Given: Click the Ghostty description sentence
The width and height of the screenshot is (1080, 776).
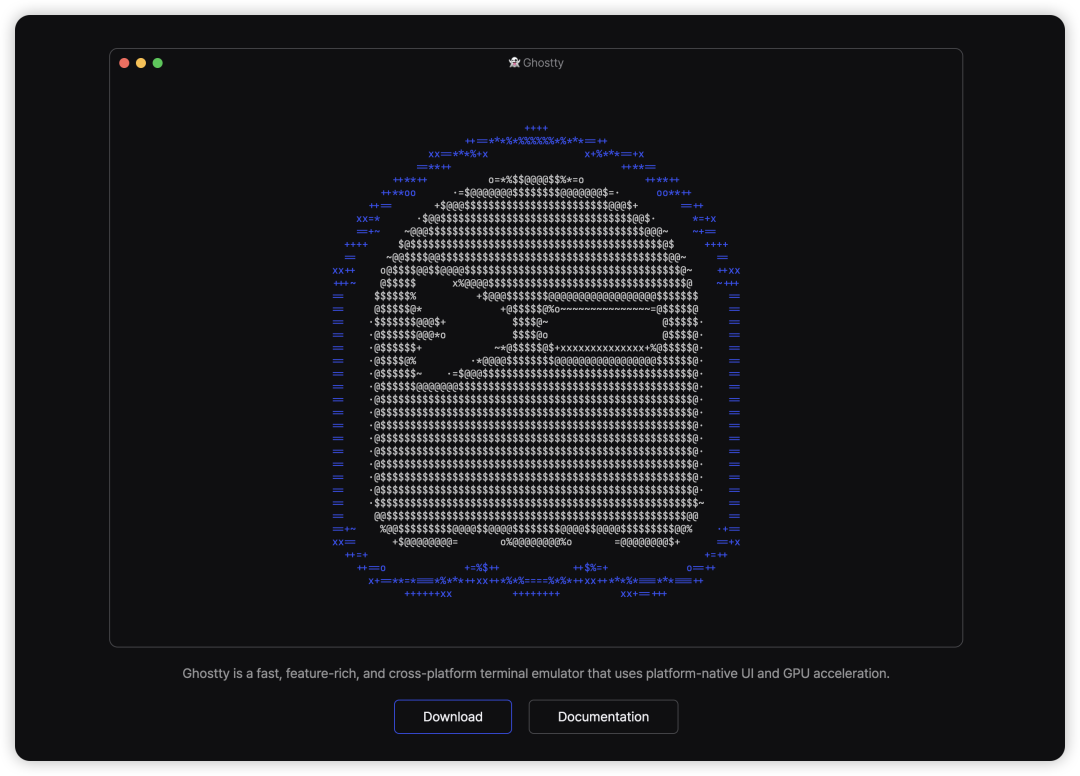Looking at the screenshot, I should pyautogui.click(x=536, y=673).
